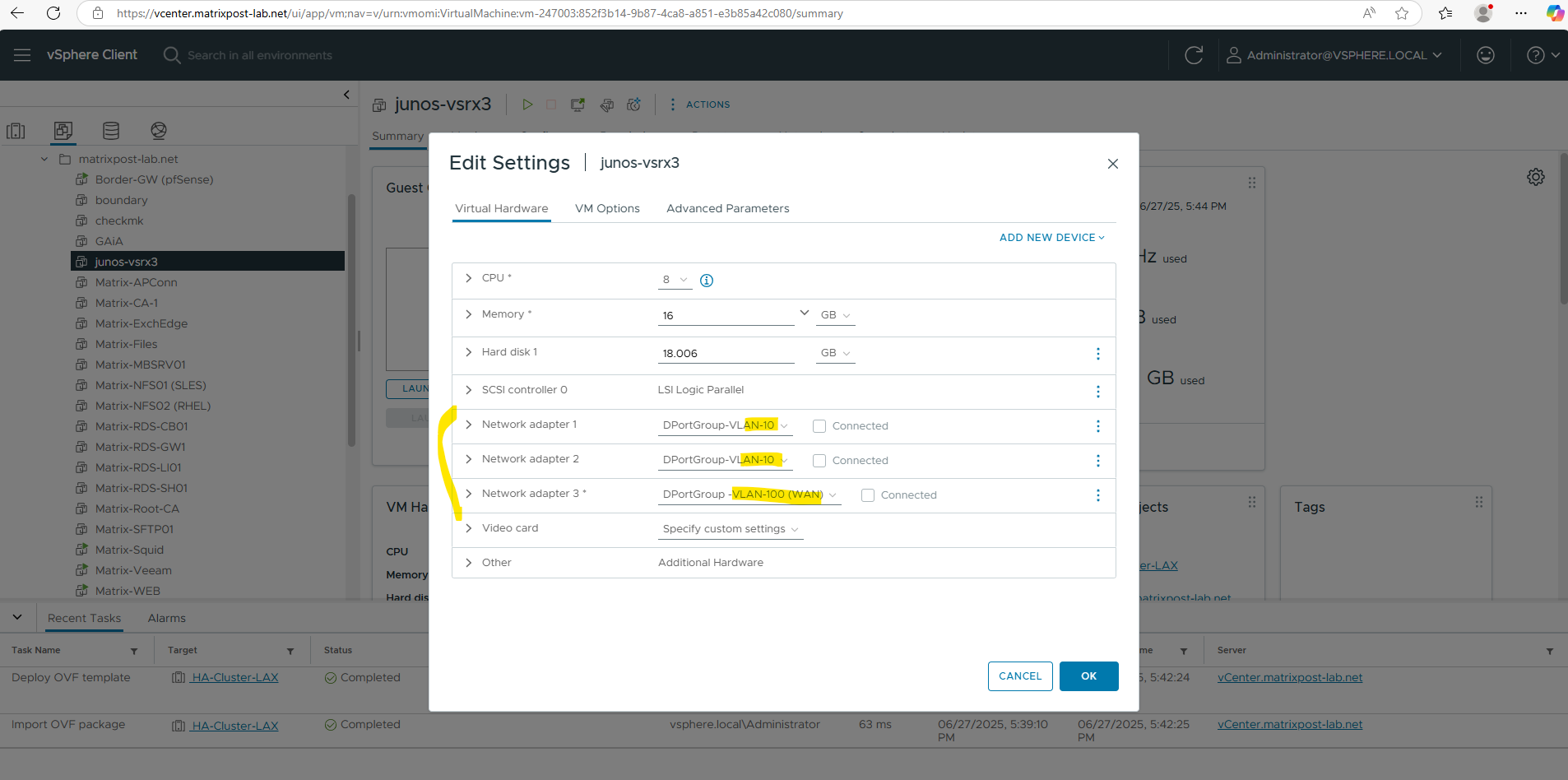The width and height of the screenshot is (1568, 780).
Task: Open SCSI controller 0 options menu
Action: pos(1097,392)
